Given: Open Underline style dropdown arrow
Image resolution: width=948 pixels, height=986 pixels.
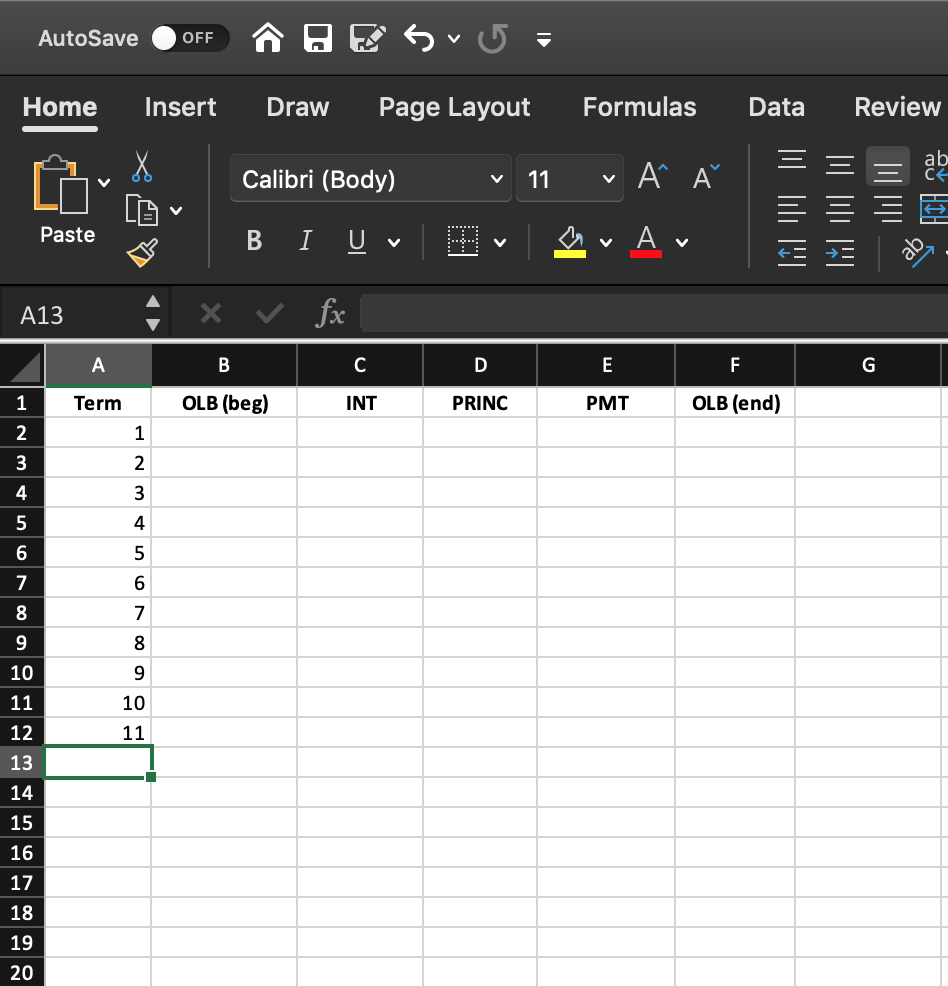Looking at the screenshot, I should tap(394, 243).
